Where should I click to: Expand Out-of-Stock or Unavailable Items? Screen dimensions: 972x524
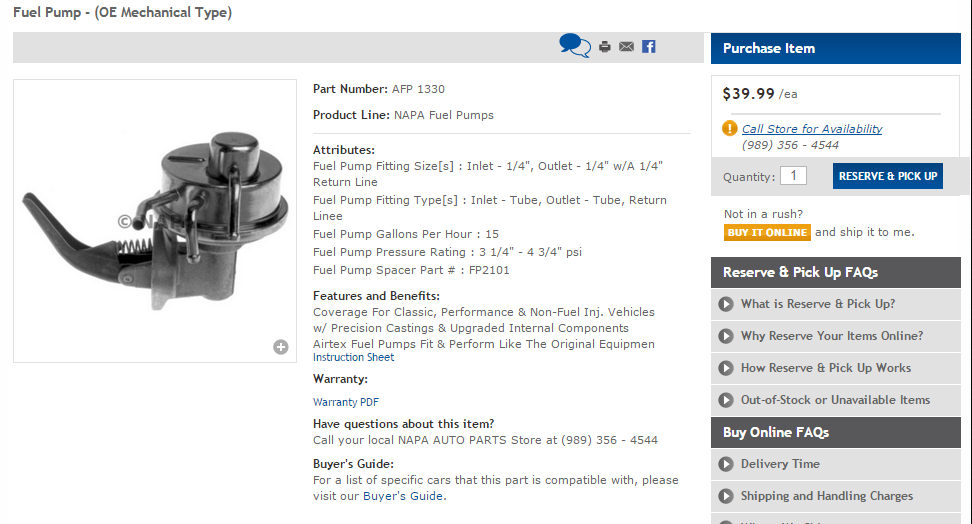click(836, 400)
